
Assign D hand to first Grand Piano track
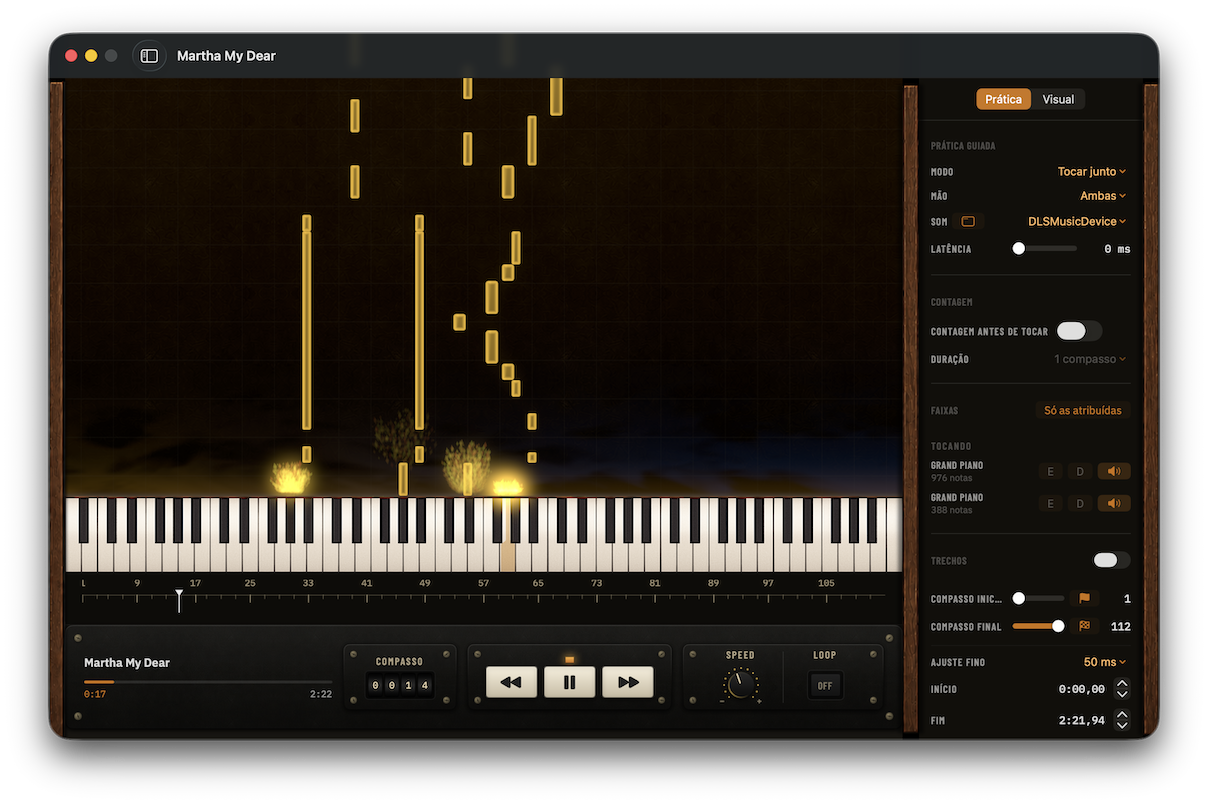pyautogui.click(x=1080, y=472)
